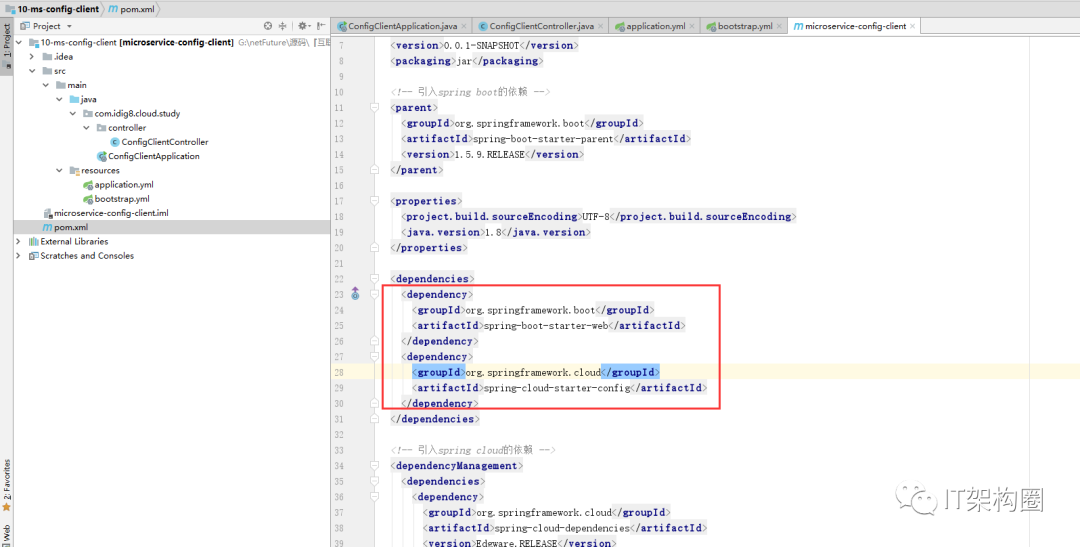Viewport: 1080px width, 547px height.
Task: Click the Spring leaf icon of application.yml
Action: pos(88,185)
